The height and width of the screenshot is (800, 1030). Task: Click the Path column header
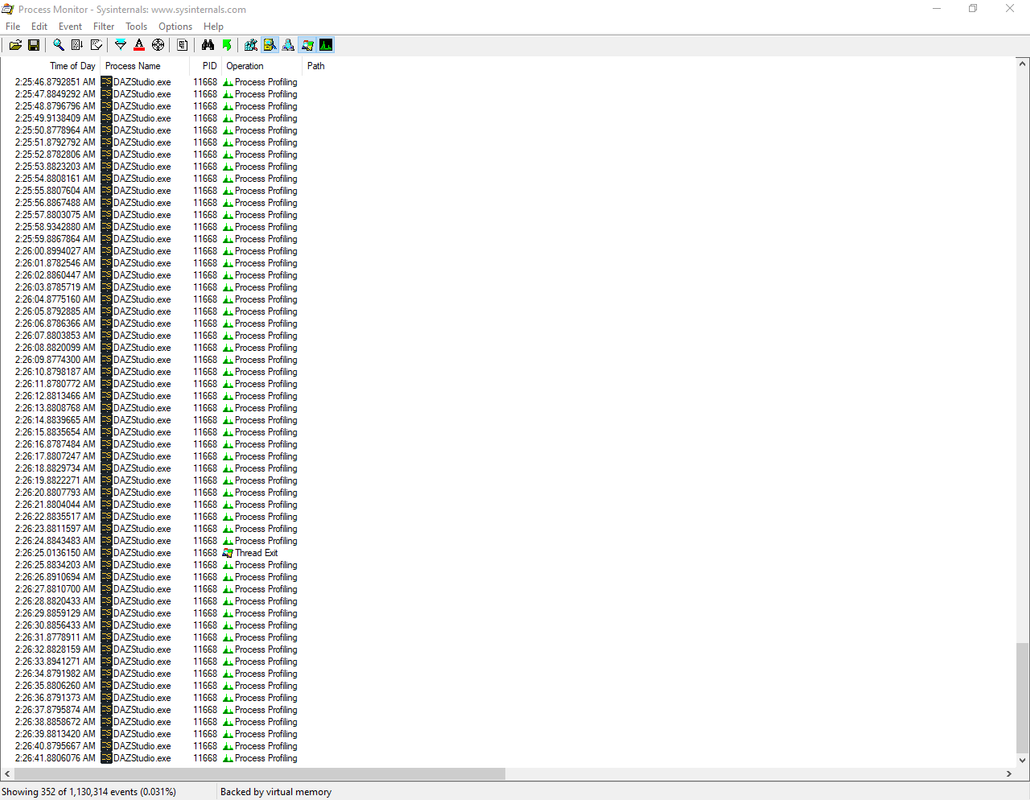(x=315, y=66)
